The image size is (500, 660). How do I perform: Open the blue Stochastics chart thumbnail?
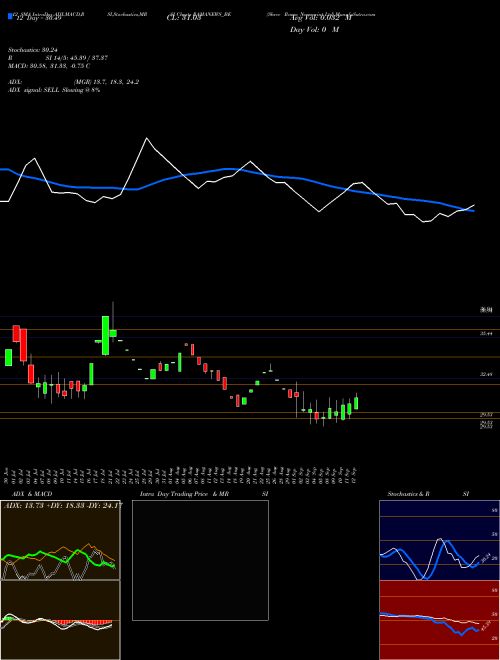(x=439, y=540)
